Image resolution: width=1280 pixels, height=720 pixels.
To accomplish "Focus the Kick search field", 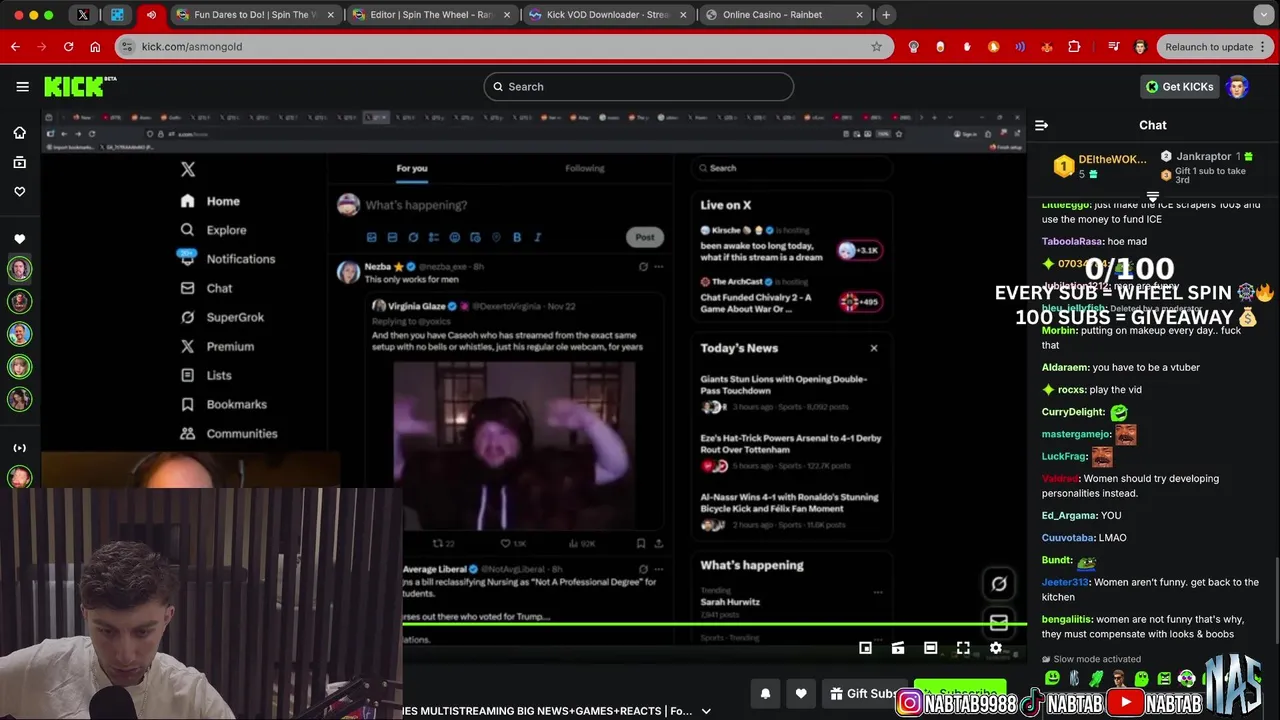I will pos(639,87).
